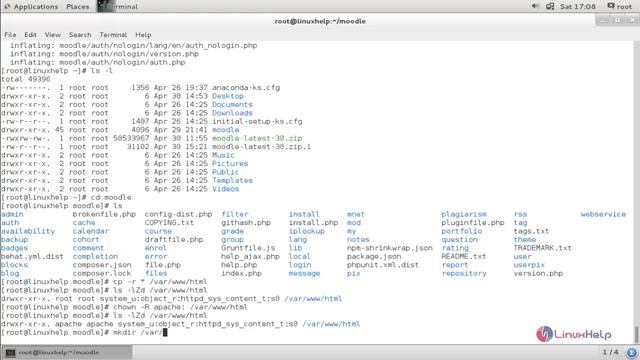
Task: Click the githash.php entry
Action: pyautogui.click(x=246, y=223)
